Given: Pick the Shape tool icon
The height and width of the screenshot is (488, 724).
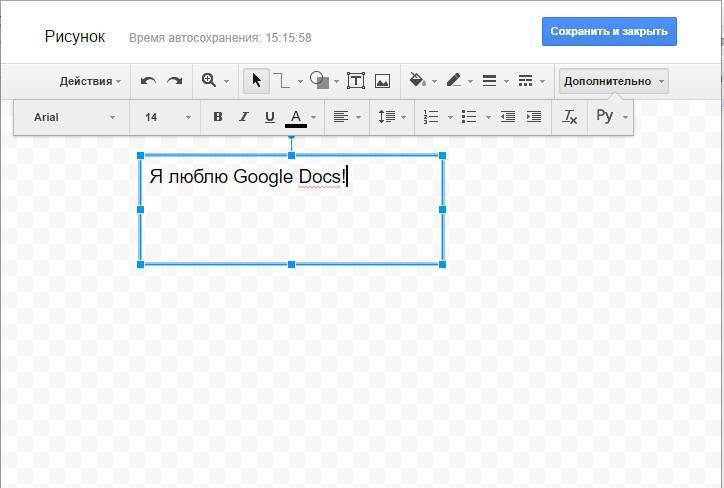Looking at the screenshot, I should click(320, 80).
